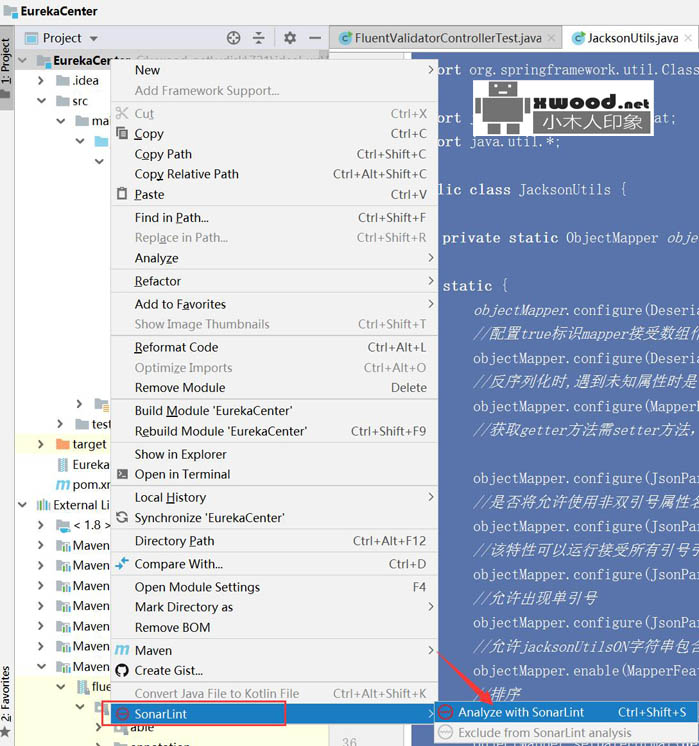699x746 pixels.
Task: Open the Project view dropdown arrow
Action: tap(94, 39)
